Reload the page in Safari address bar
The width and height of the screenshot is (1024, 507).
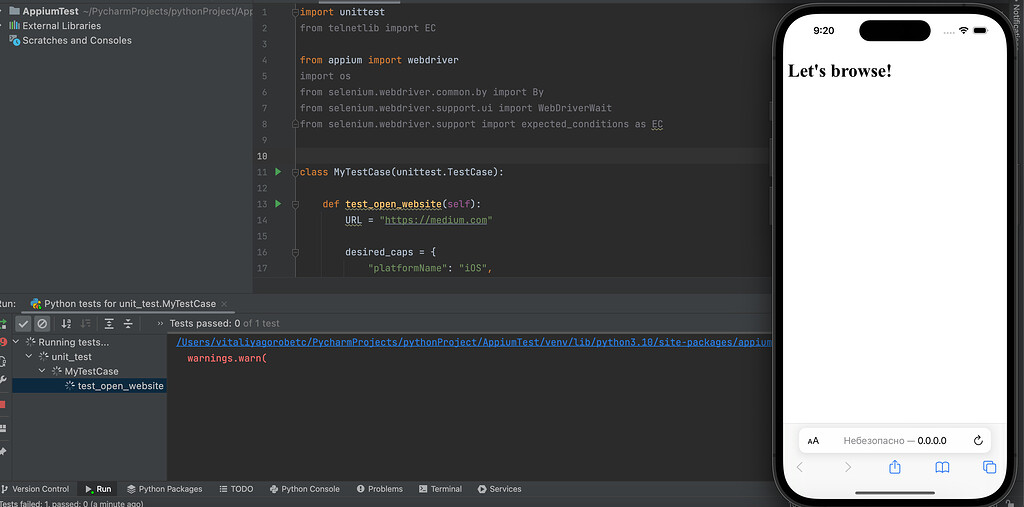coord(978,440)
